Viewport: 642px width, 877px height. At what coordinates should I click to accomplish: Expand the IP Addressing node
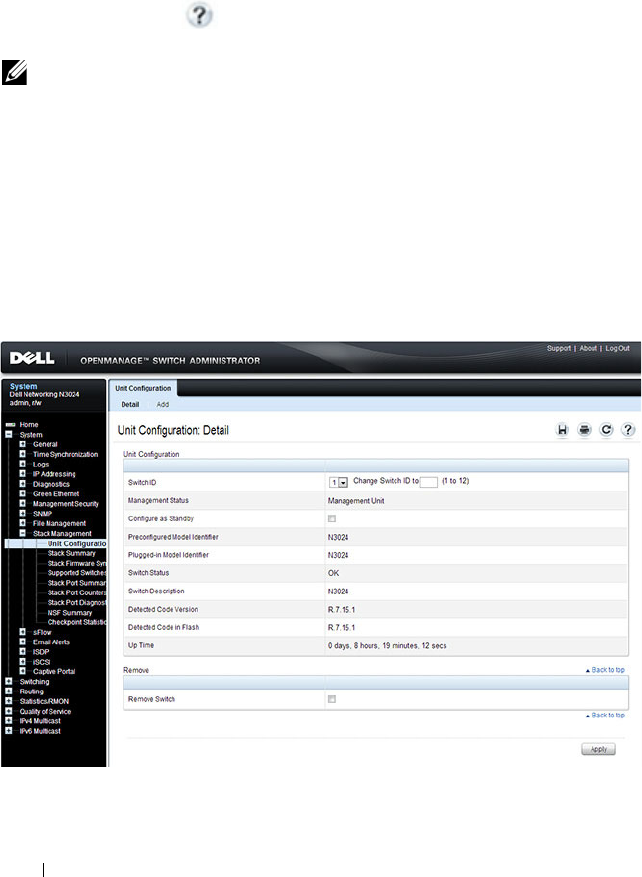click(22, 474)
